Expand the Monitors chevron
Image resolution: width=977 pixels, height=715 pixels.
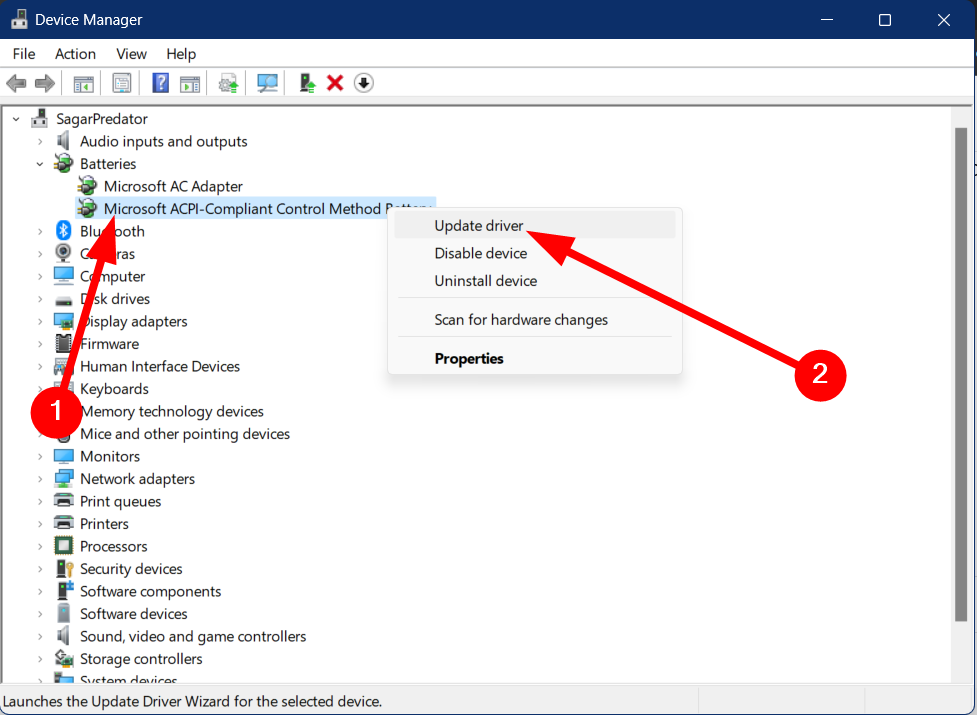40,456
